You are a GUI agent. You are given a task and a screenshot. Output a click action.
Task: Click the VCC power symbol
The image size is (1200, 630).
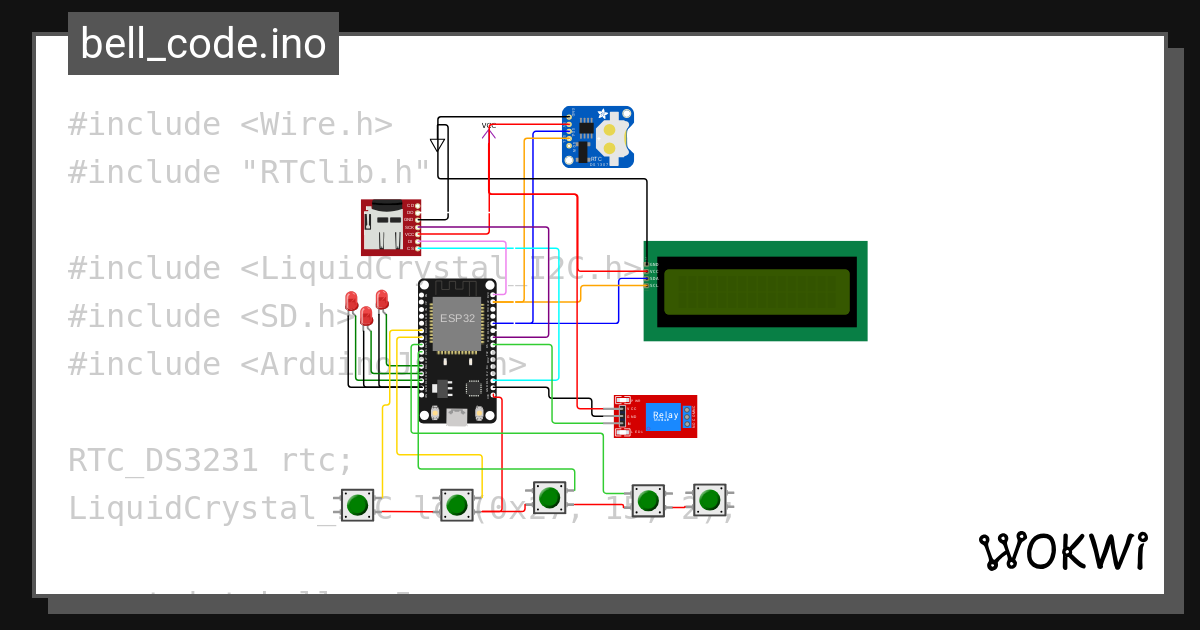click(489, 130)
